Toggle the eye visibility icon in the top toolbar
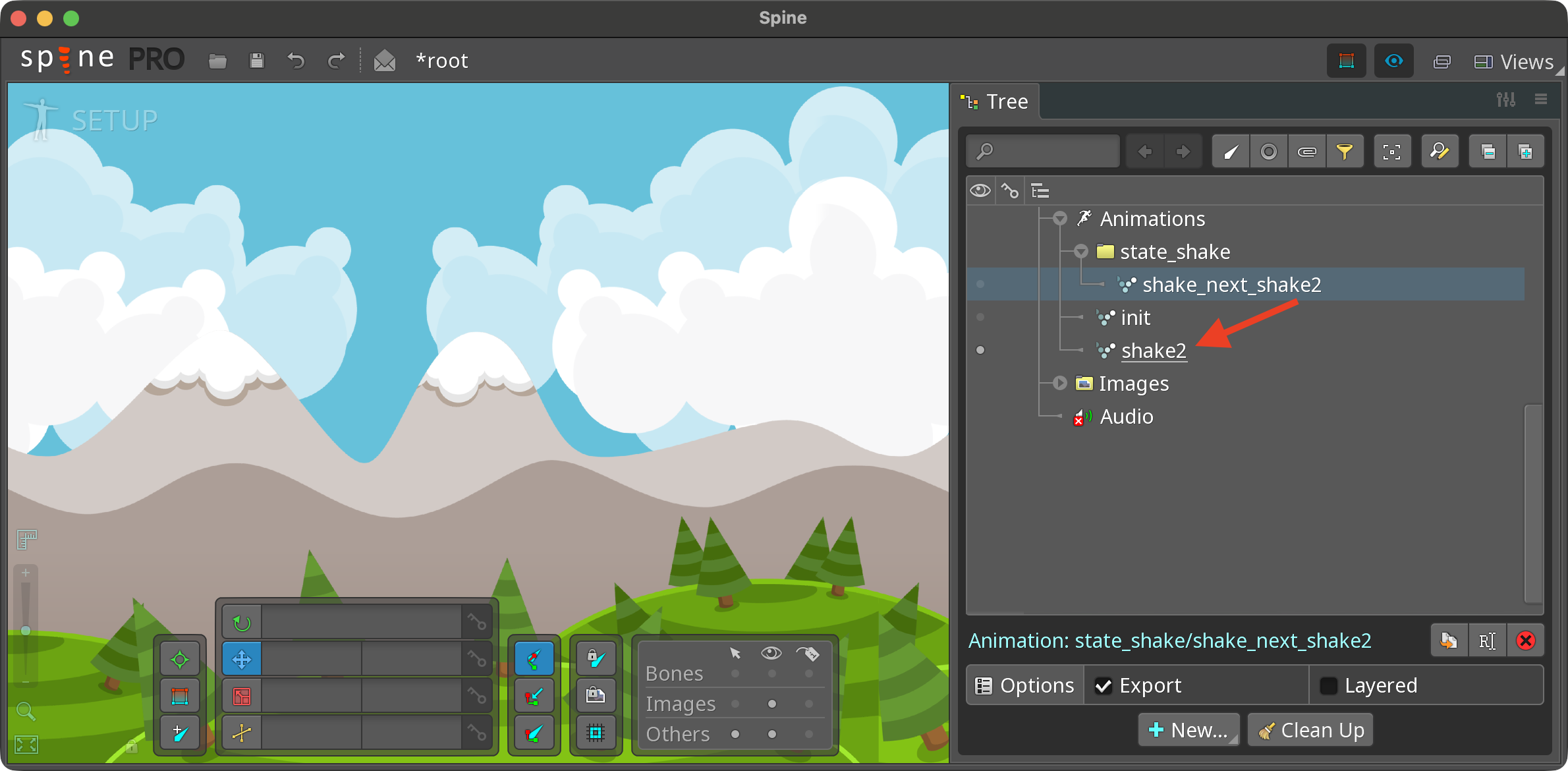This screenshot has width=1568, height=771. pos(1393,61)
